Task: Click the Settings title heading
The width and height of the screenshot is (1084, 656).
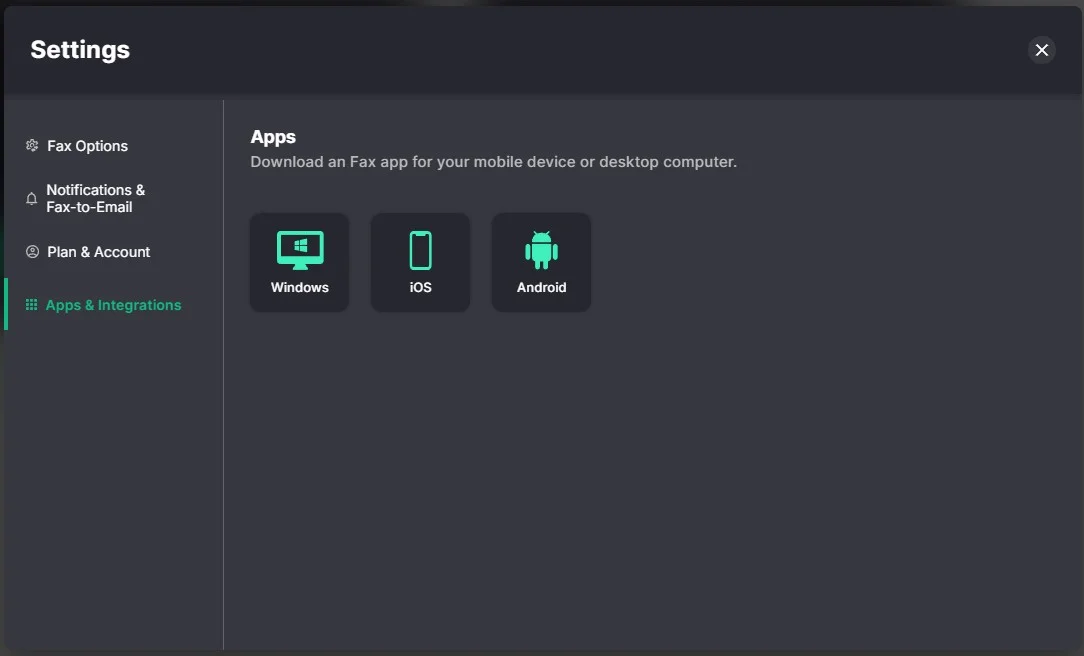Action: 80,50
